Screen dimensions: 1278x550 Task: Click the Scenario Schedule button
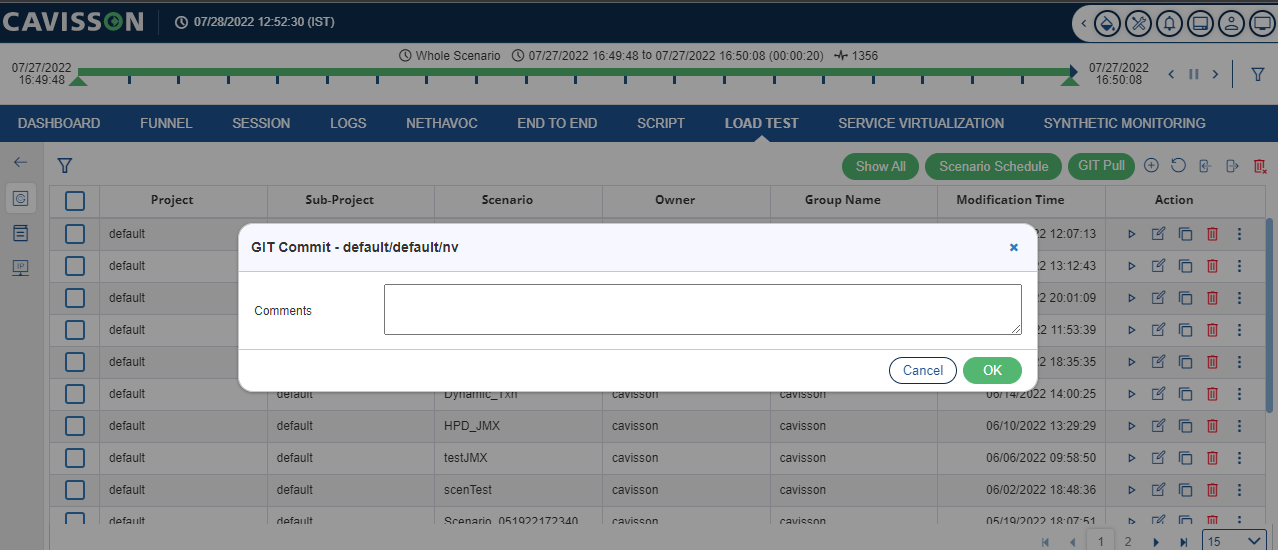(x=993, y=166)
